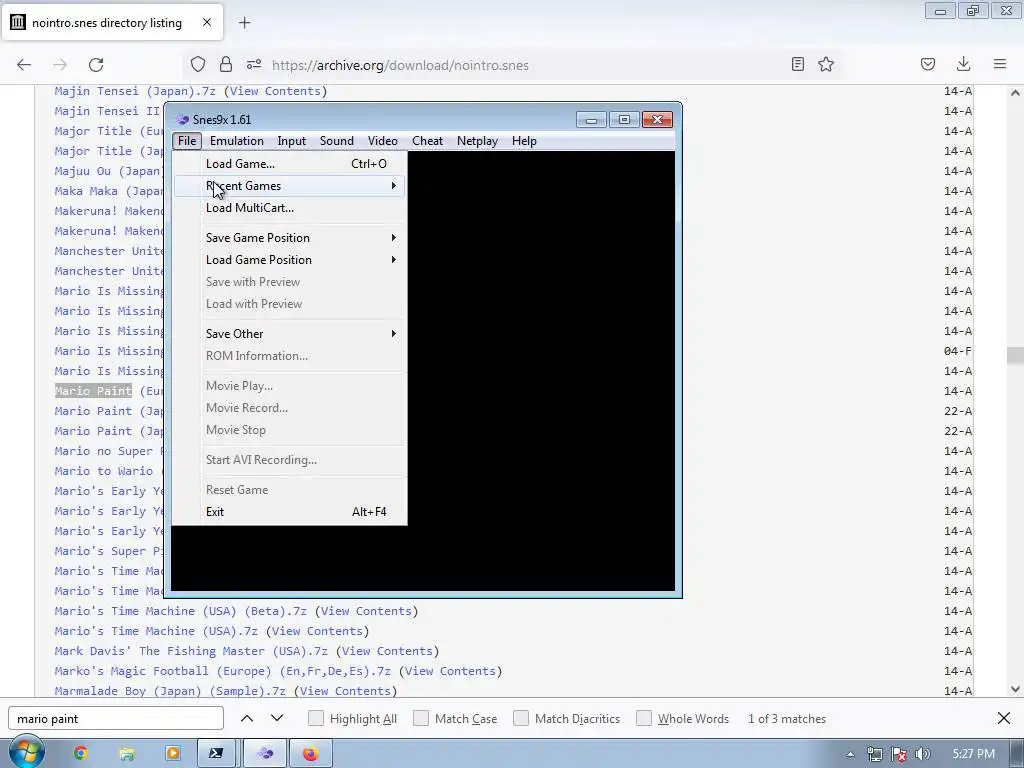The image size is (1024, 768).
Task: Enable Match Diacritics checkbox
Action: point(520,718)
